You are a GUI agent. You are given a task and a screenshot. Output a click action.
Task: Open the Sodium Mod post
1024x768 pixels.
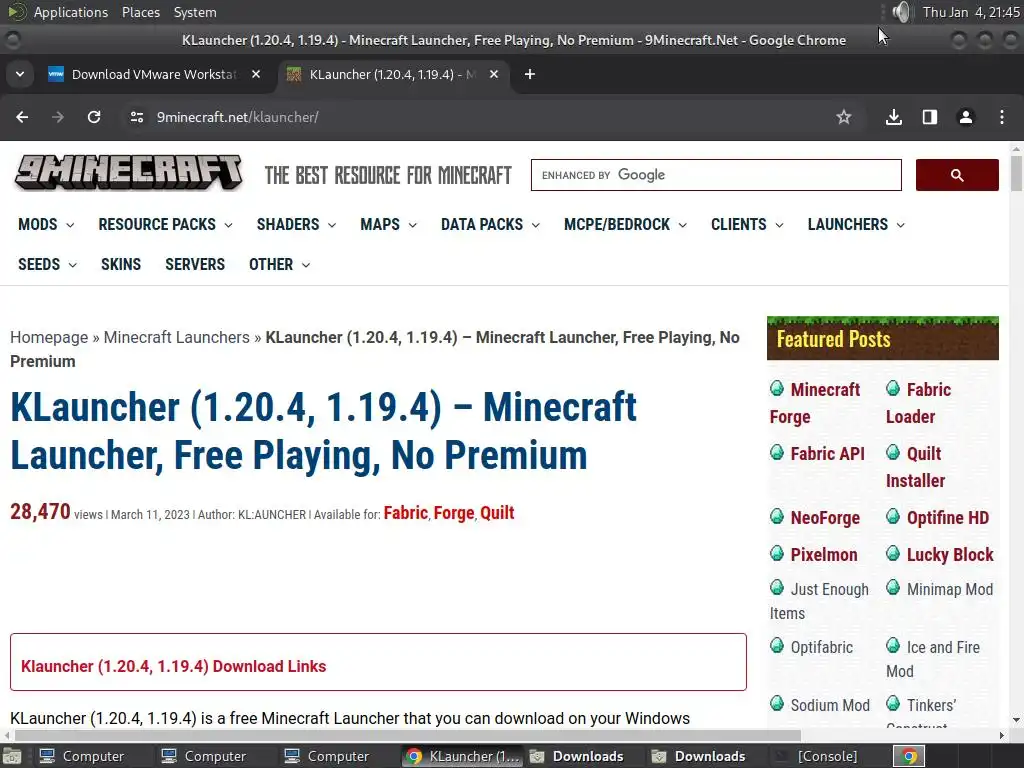(x=830, y=705)
